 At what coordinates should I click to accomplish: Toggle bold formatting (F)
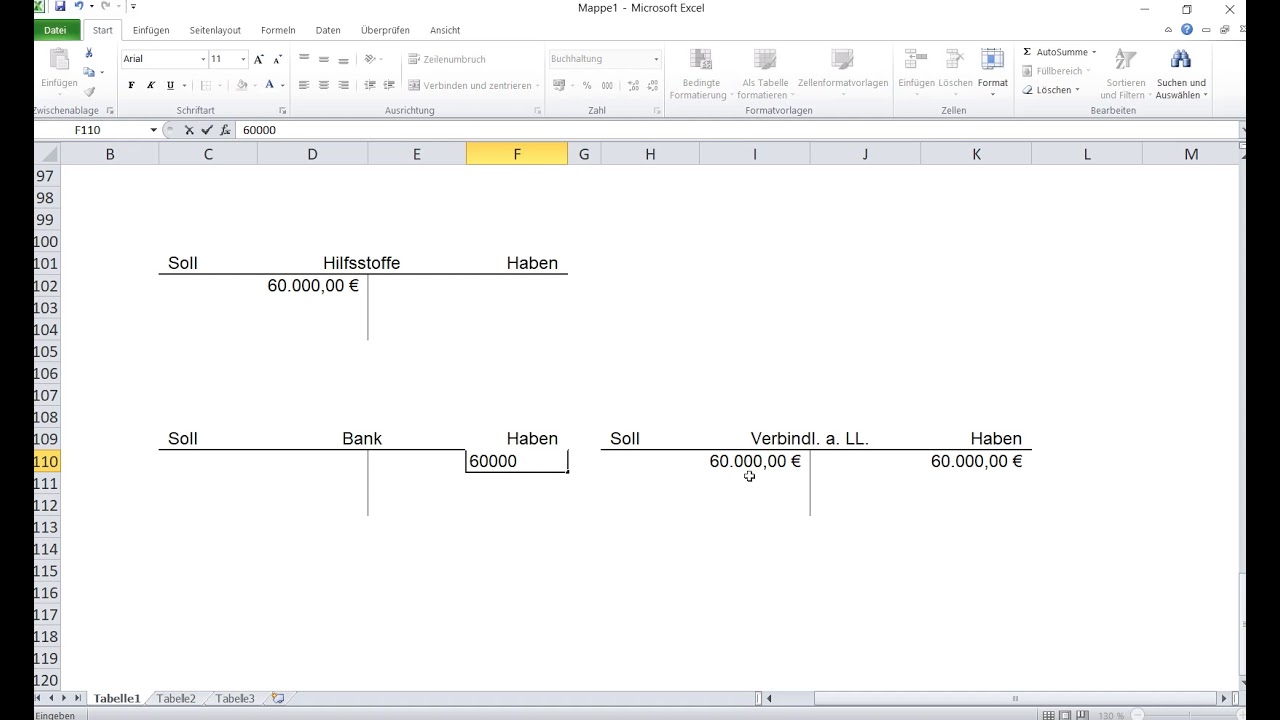pyautogui.click(x=131, y=86)
